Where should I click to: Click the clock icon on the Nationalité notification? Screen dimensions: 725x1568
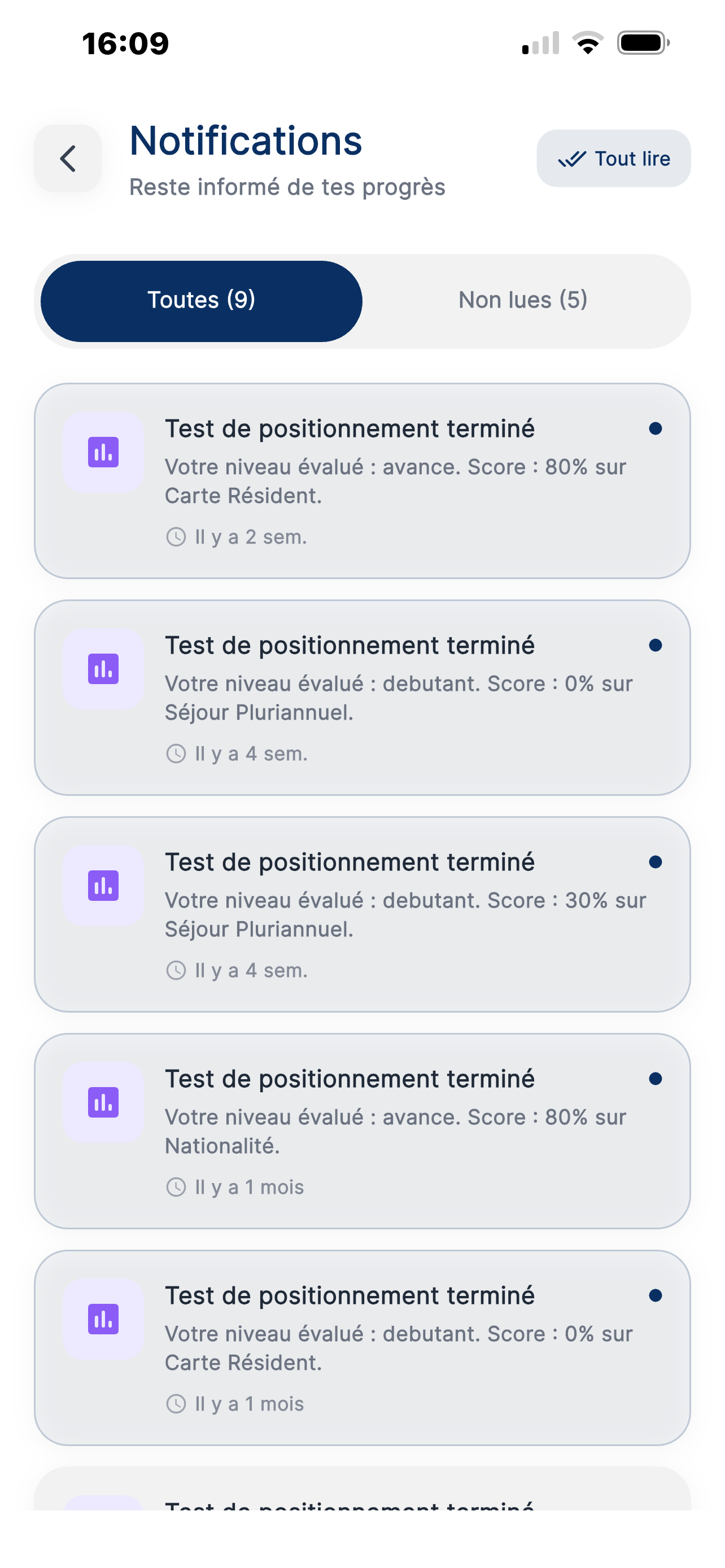click(176, 1186)
